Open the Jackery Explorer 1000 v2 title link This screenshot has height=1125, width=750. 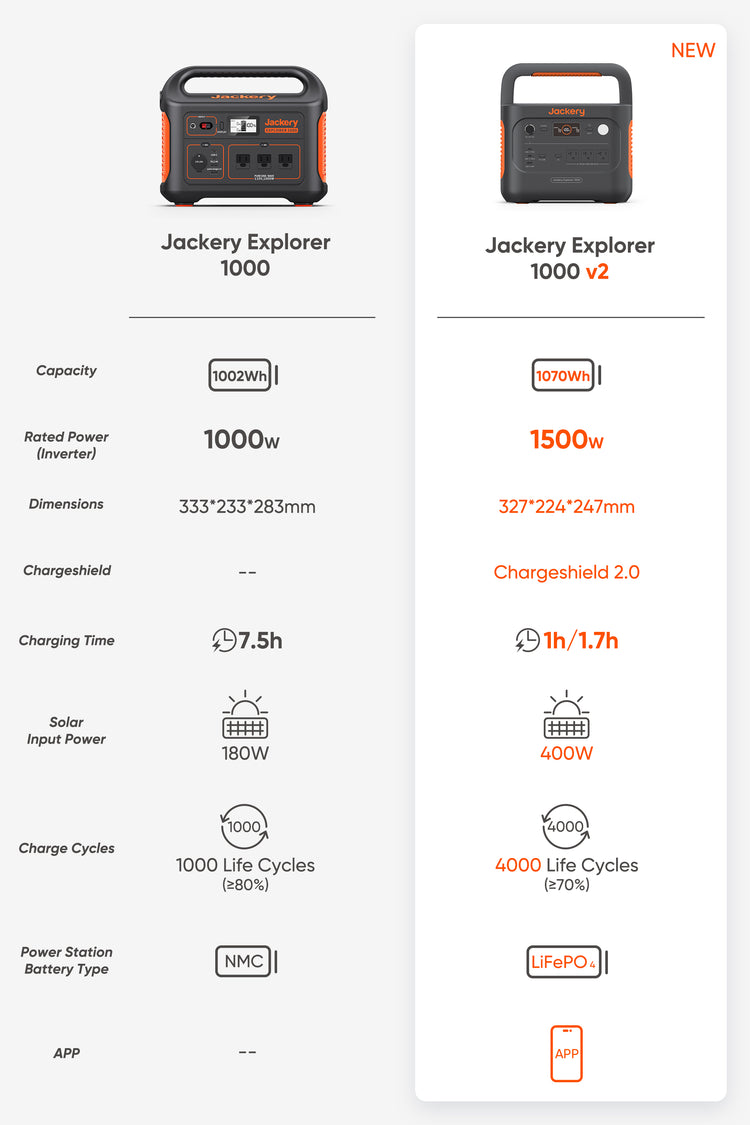[x=569, y=258]
